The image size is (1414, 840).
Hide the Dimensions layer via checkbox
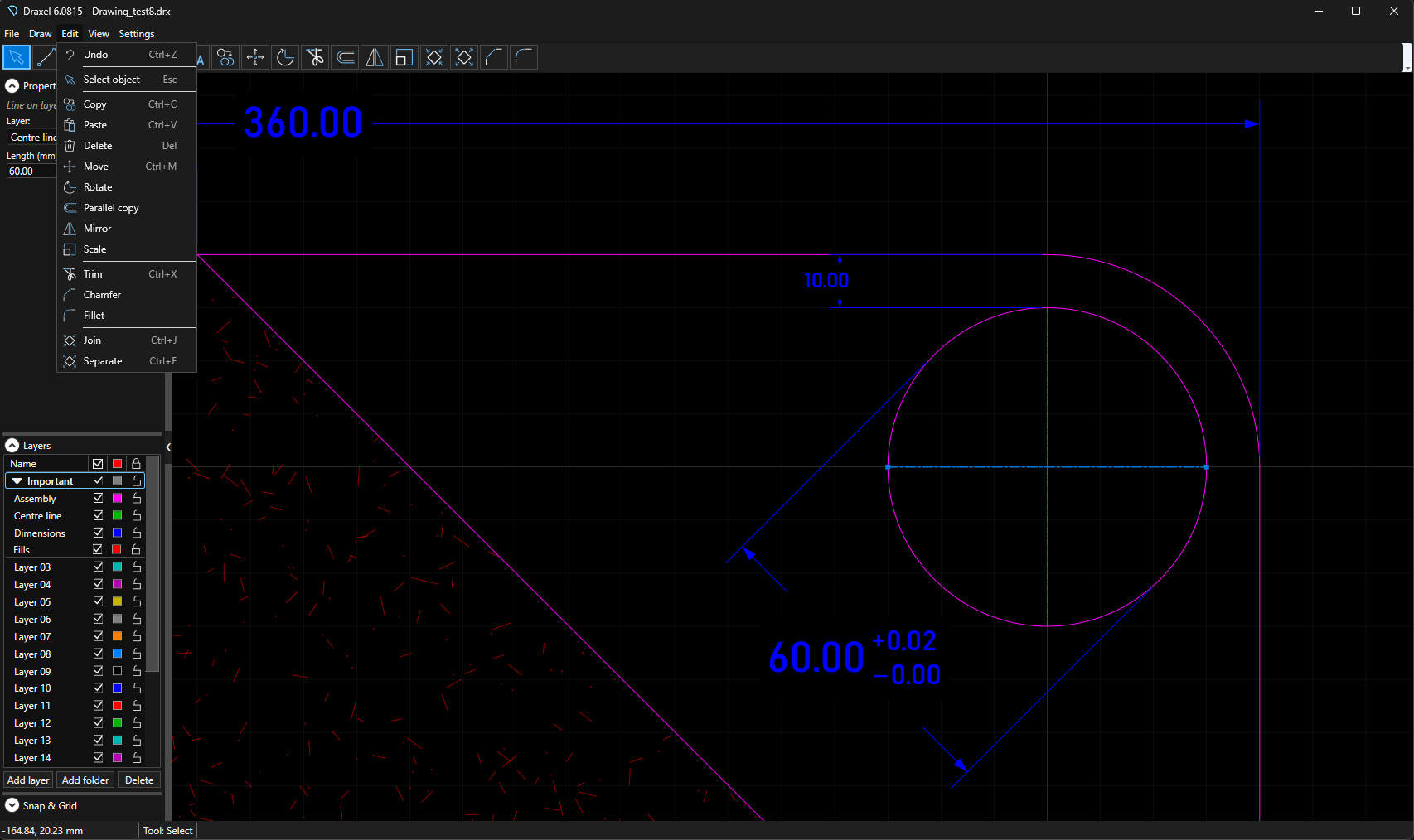98,533
